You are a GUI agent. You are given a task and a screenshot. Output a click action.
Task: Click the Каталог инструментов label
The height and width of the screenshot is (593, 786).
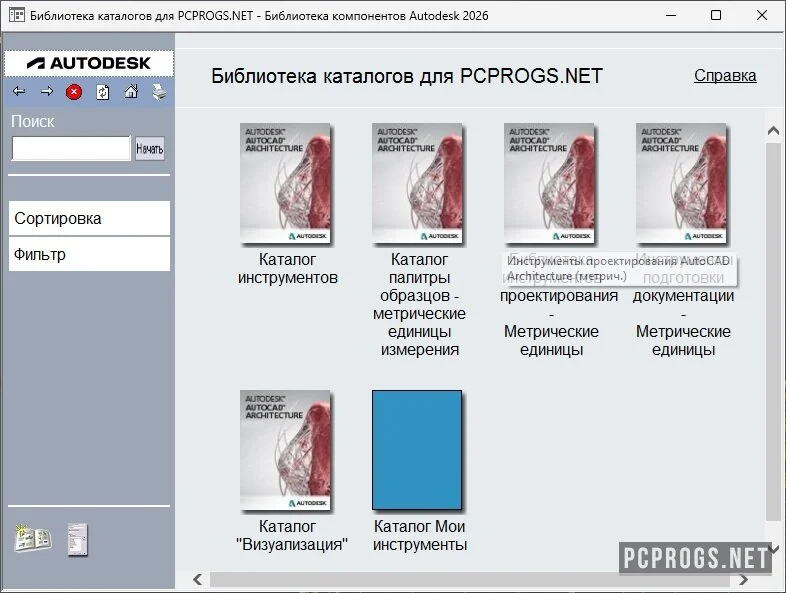point(287,269)
